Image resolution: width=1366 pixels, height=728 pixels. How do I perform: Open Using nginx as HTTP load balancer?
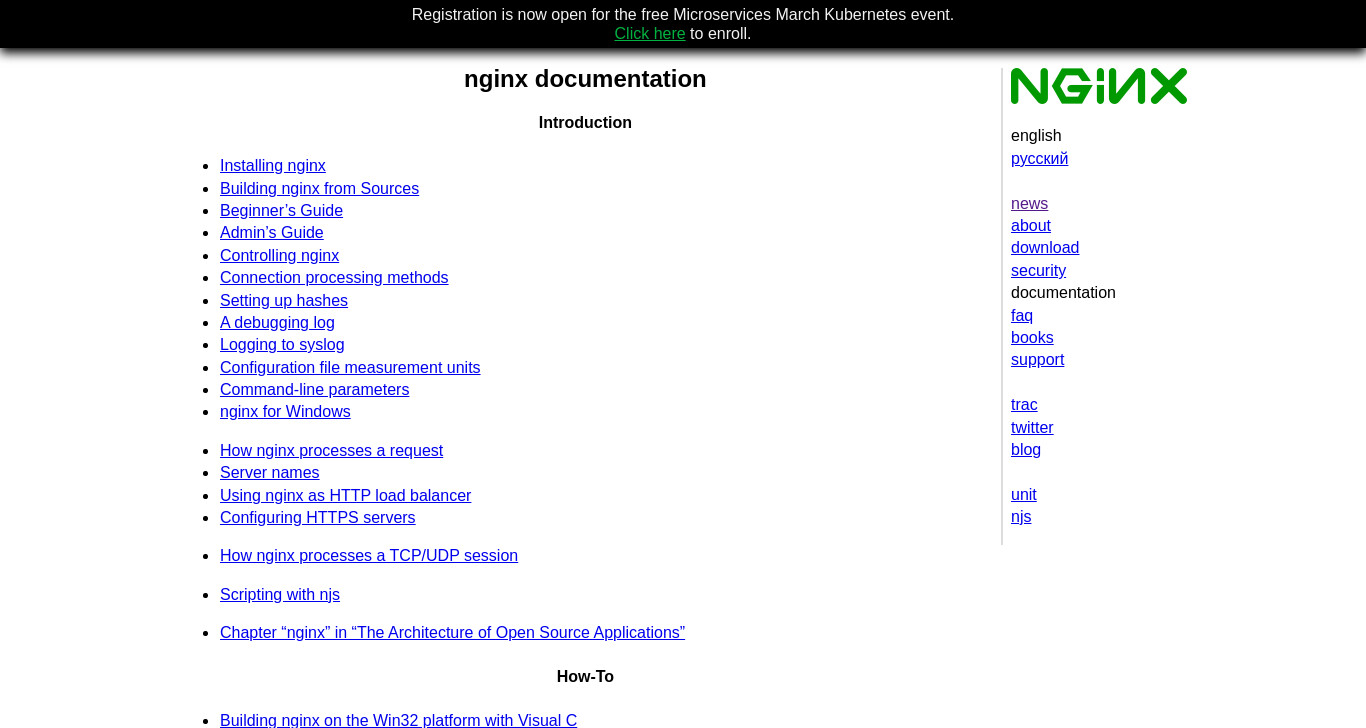point(345,496)
